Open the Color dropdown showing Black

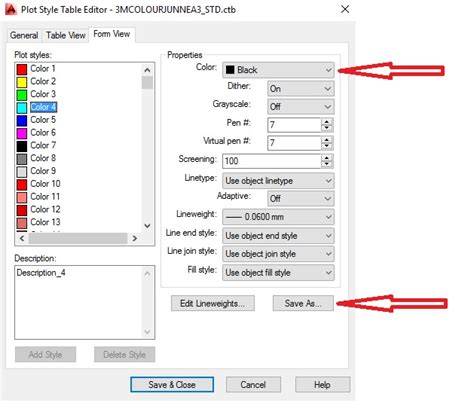click(278, 70)
